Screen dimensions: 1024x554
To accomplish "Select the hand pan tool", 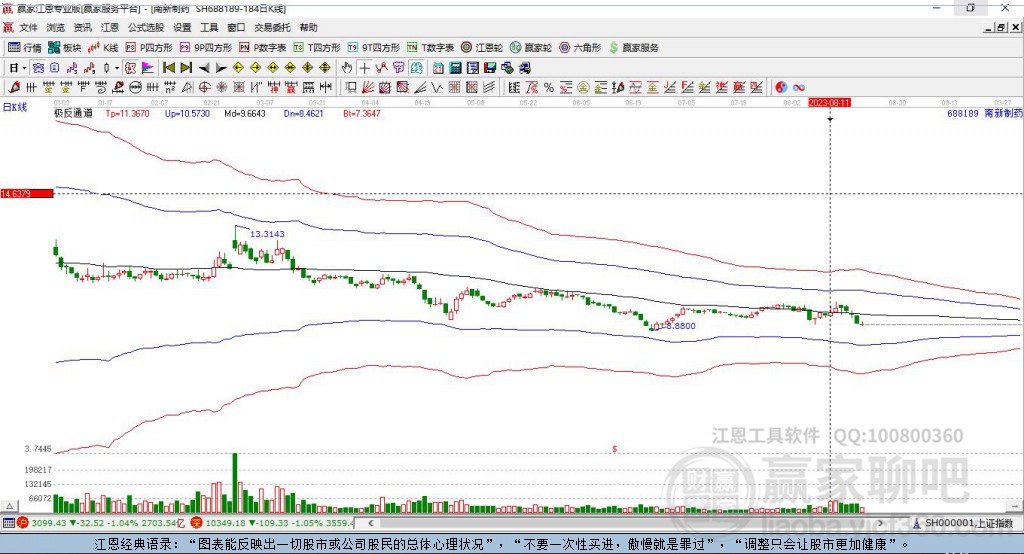I will (347, 68).
